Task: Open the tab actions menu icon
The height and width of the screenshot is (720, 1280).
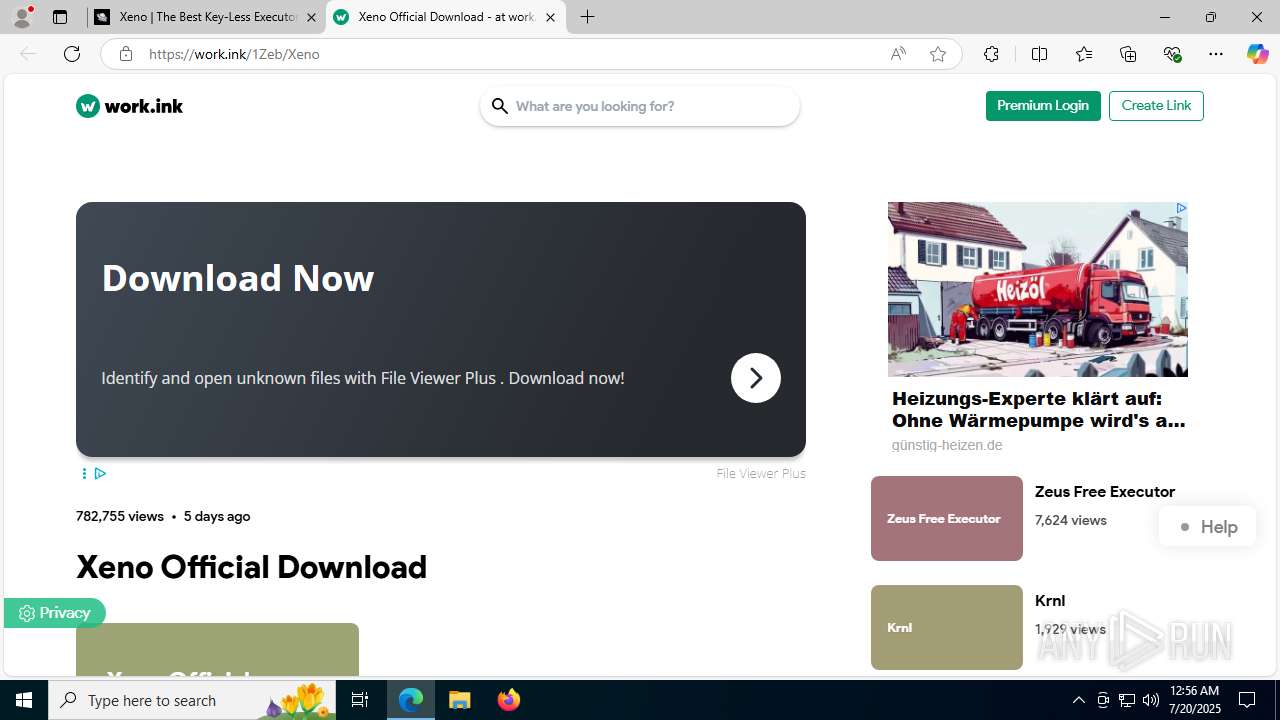Action: (60, 17)
